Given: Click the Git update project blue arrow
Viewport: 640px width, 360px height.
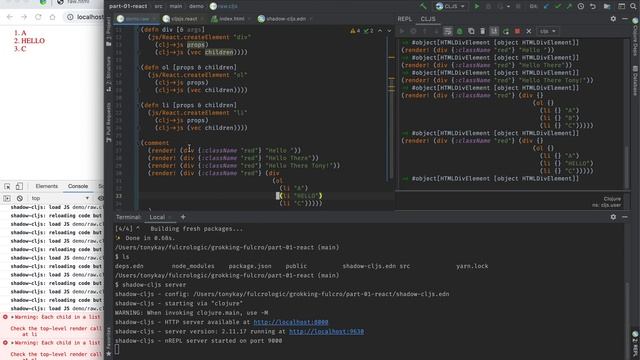Looking at the screenshot, I should pos(547,7).
